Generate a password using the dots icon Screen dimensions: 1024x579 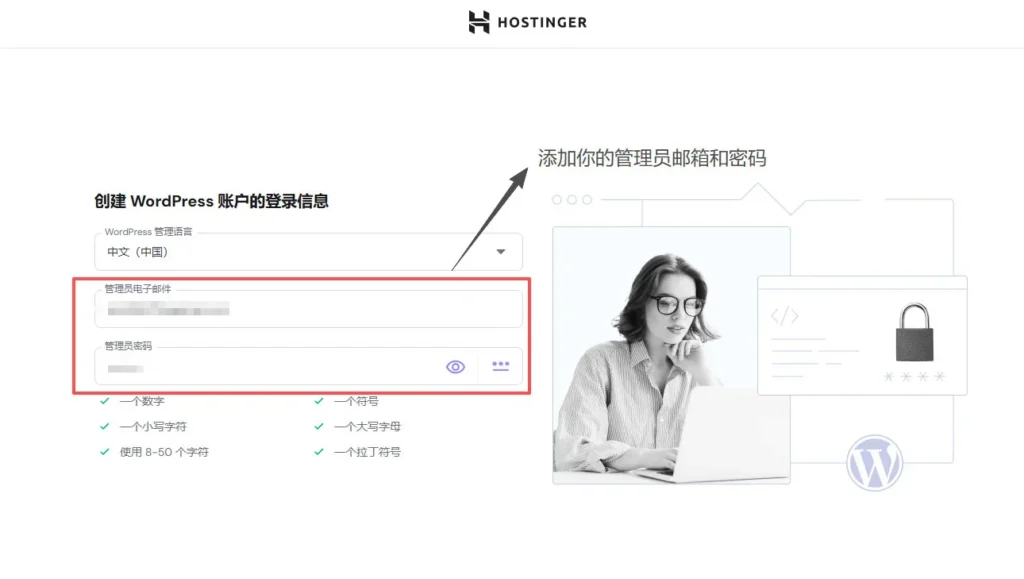tap(500, 366)
